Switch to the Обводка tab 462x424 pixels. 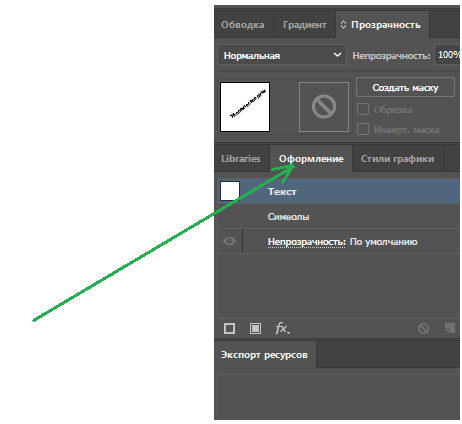click(243, 25)
